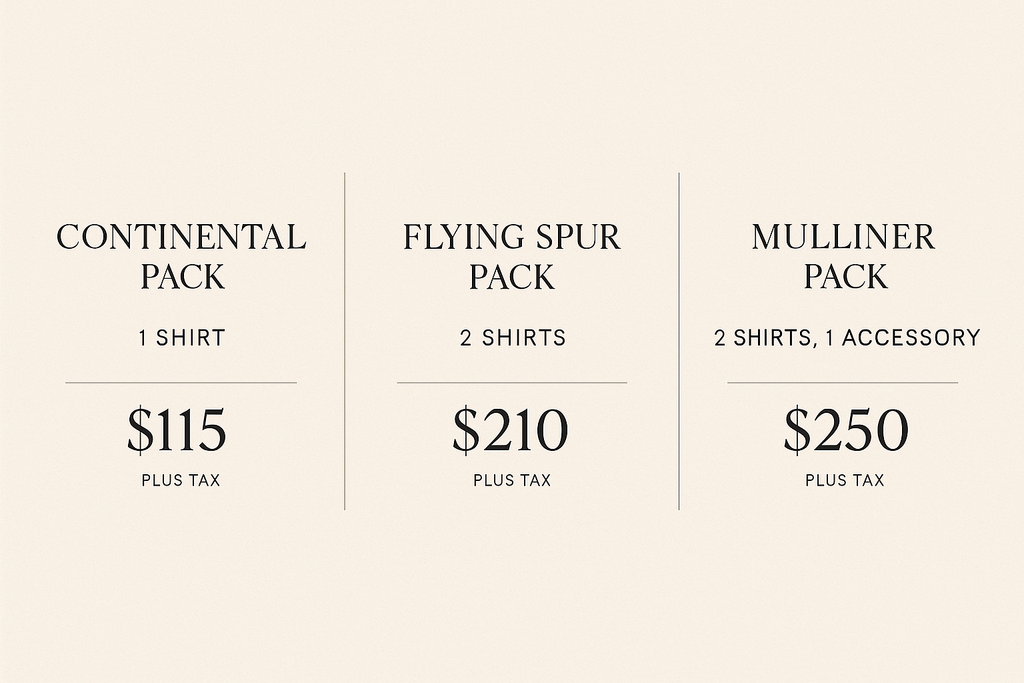Click the vertical divider between Flying Spur and Mulliner
This screenshot has width=1024, height=683.
[679, 340]
